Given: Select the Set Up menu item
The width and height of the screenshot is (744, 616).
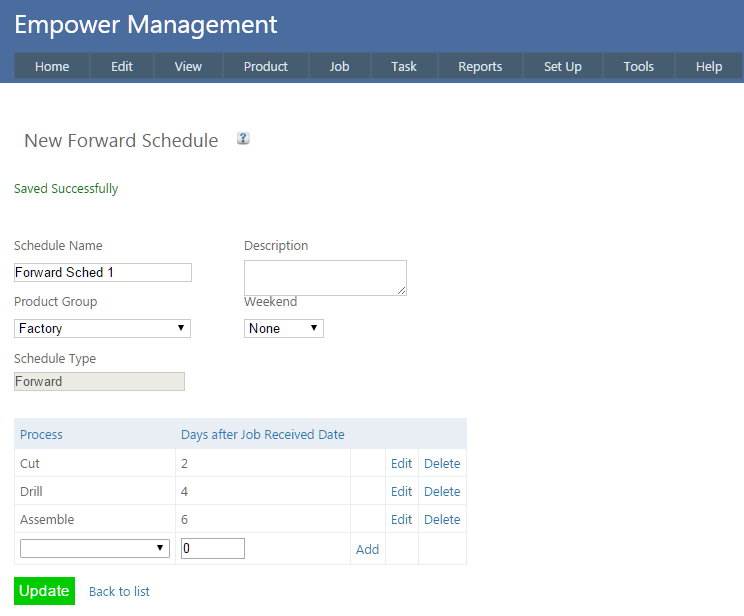Looking at the screenshot, I should point(562,66).
